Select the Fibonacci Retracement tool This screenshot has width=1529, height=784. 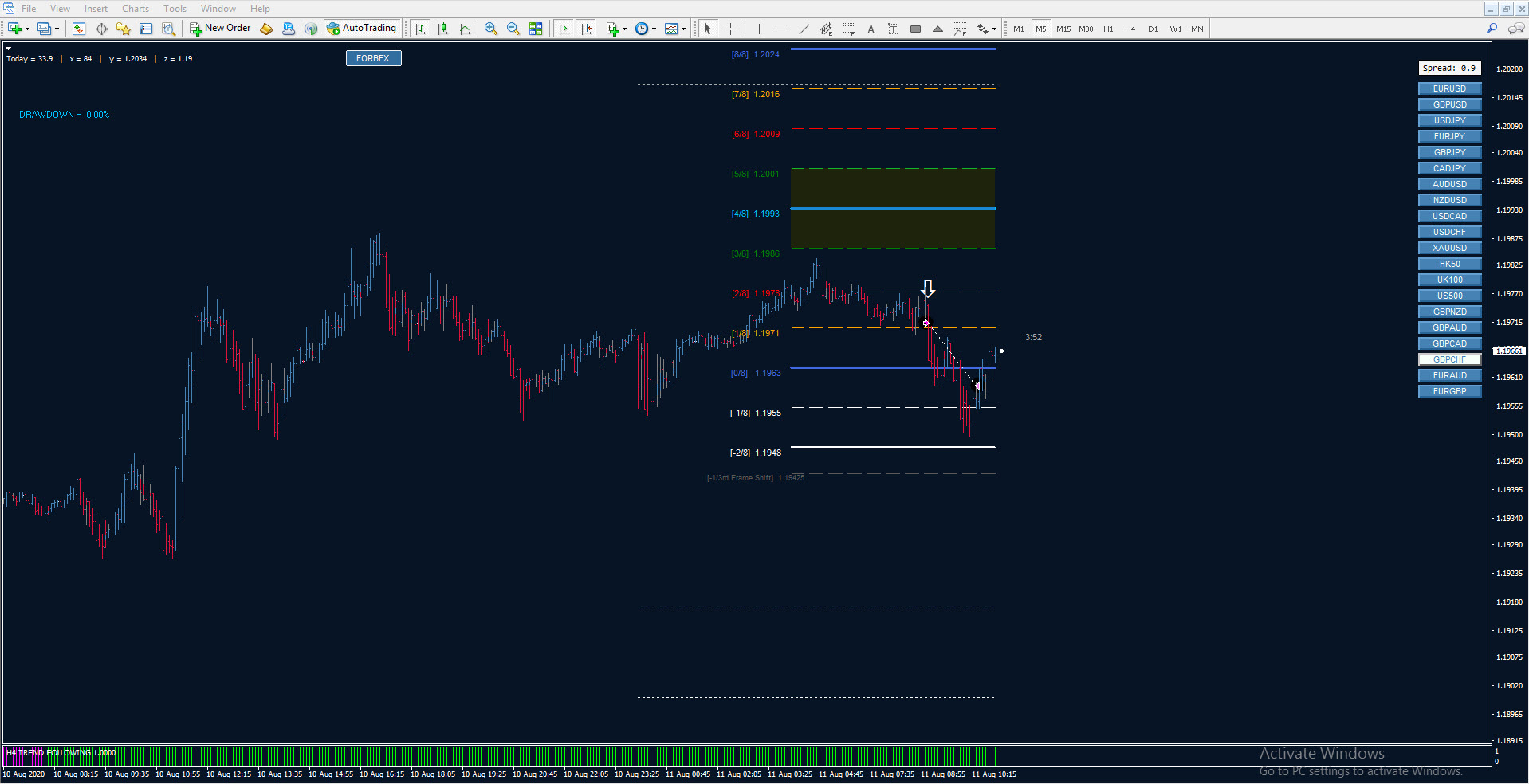click(x=849, y=29)
